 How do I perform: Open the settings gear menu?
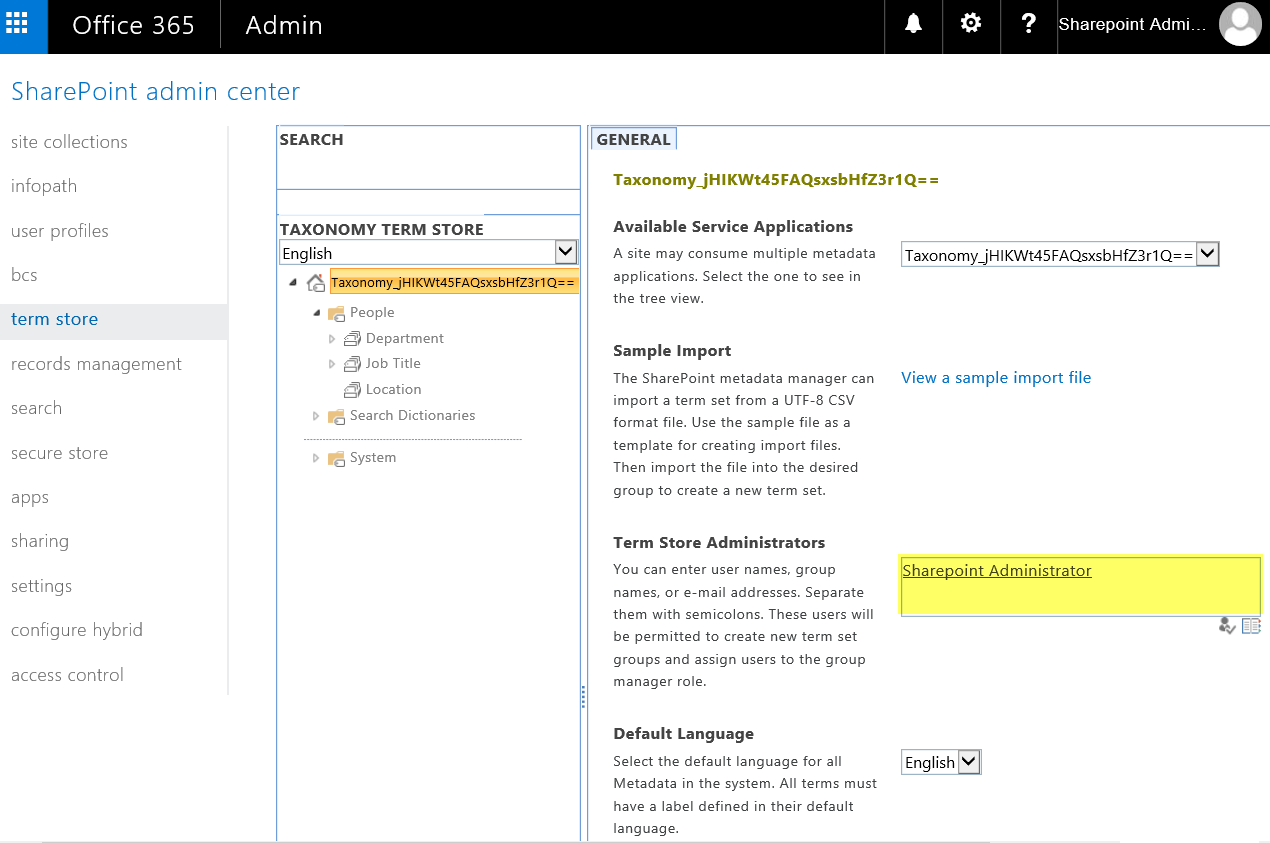(x=971, y=25)
